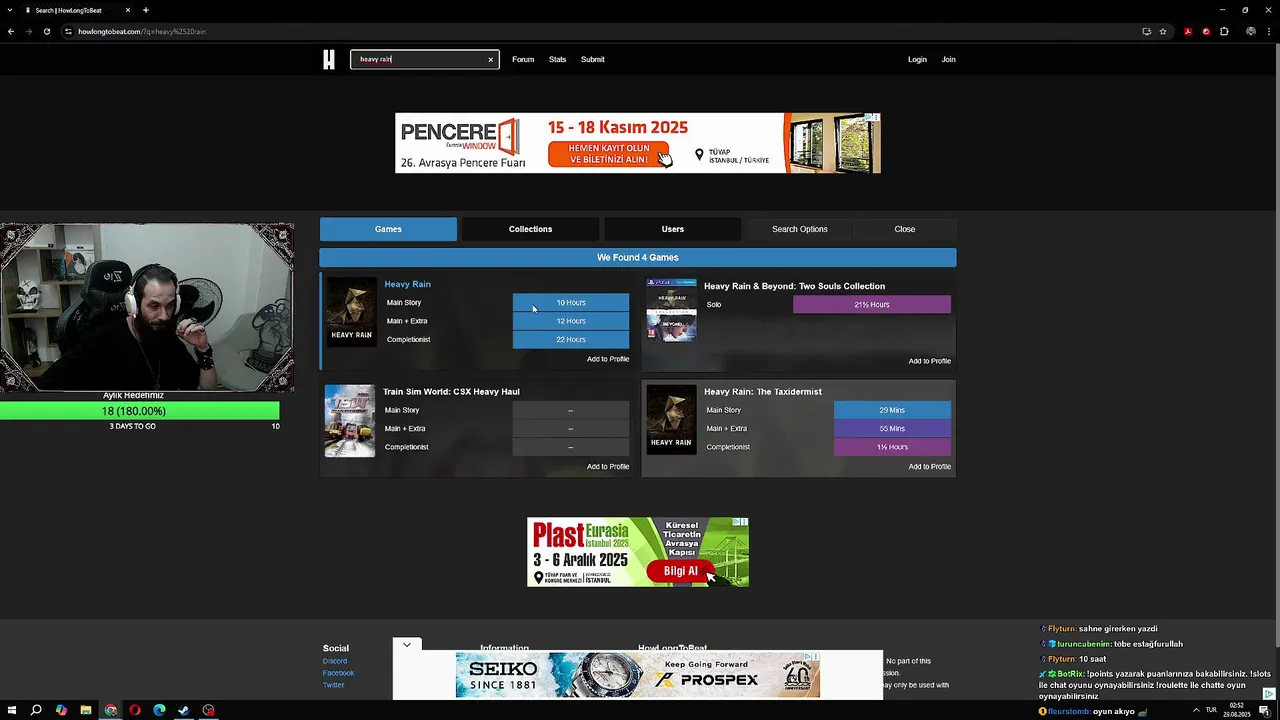Screen dimensions: 1280x720
Task: Open the Submit menu item
Action: coord(593,59)
